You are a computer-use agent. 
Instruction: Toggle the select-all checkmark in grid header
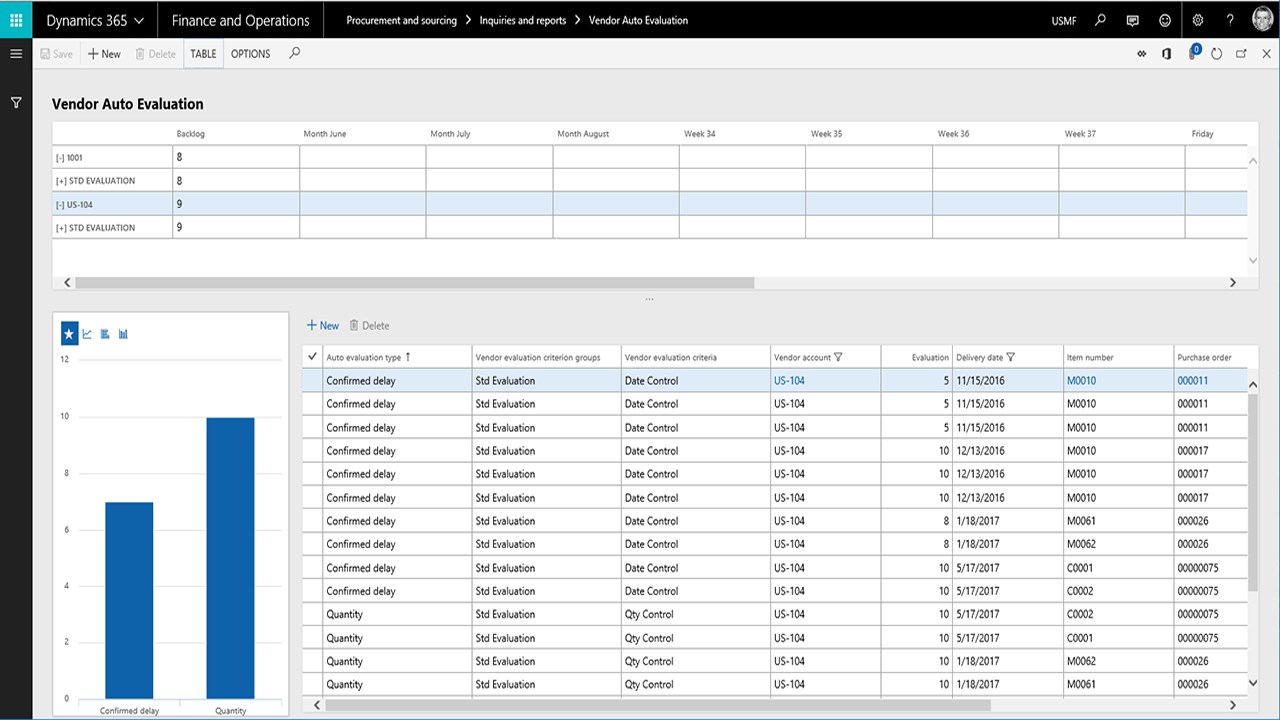point(313,357)
